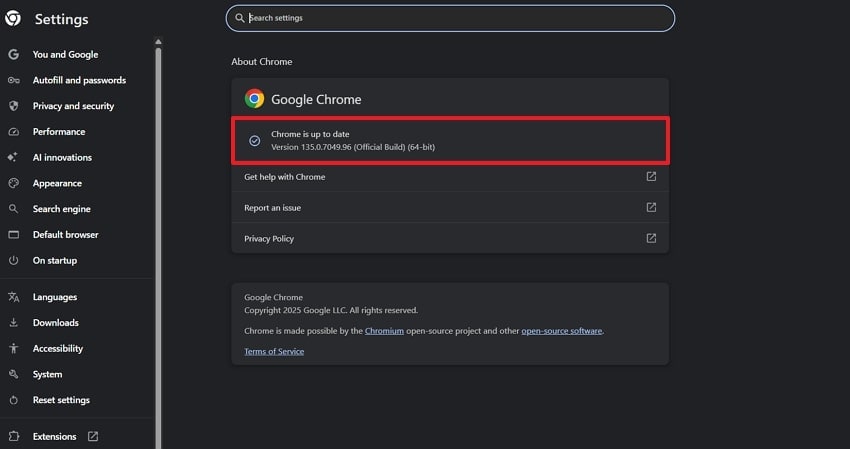Viewport: 850px width, 449px height.
Task: Click the key icon for Autofill and passwords
Action: (14, 80)
